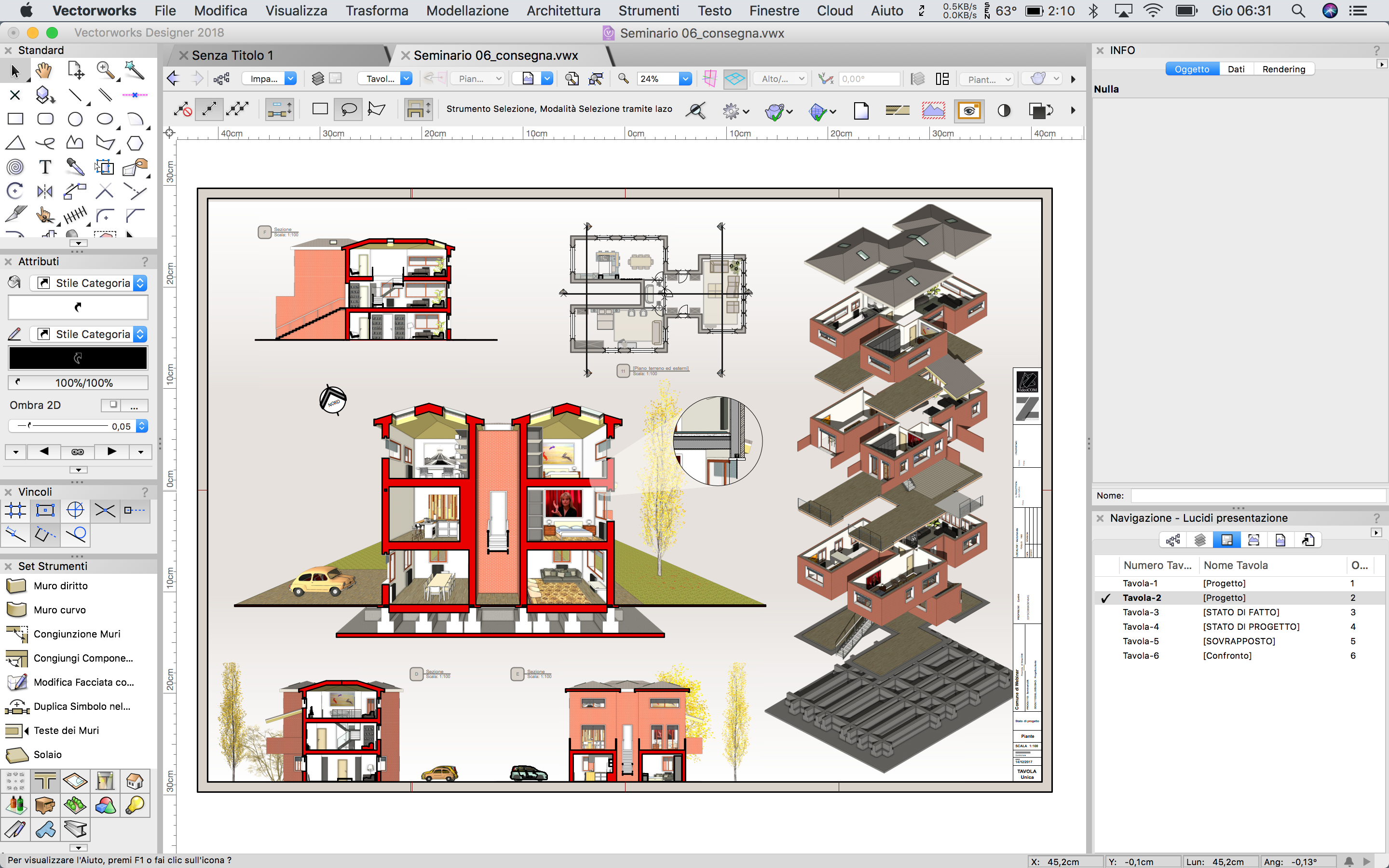Click the Snap to Grid constraint icon
Viewport: 1389px width, 868px height.
pos(15,510)
